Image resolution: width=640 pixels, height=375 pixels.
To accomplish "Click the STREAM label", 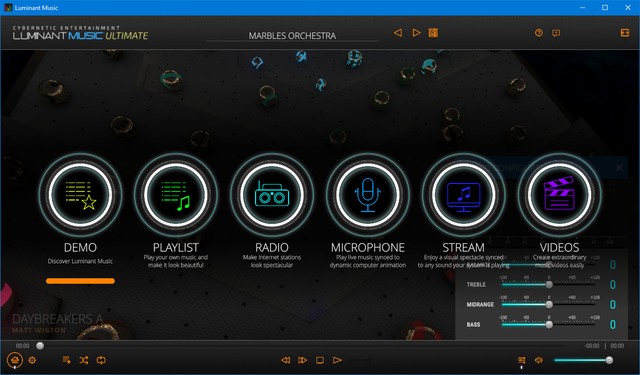I will 464,248.
